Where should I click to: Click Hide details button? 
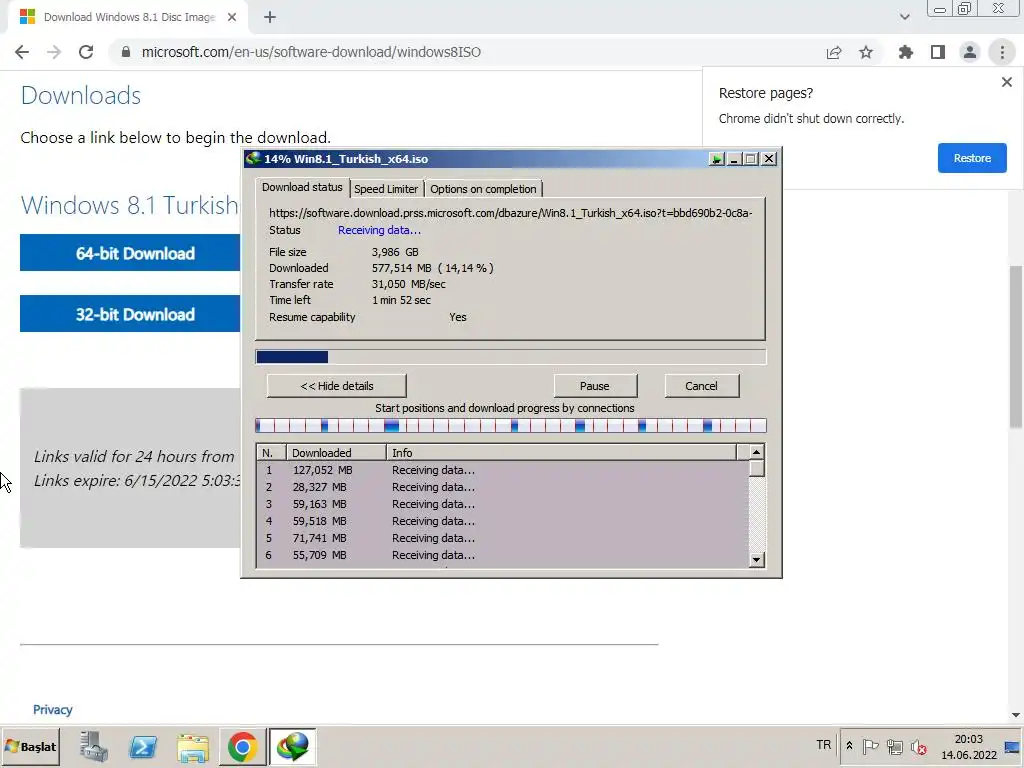point(336,386)
